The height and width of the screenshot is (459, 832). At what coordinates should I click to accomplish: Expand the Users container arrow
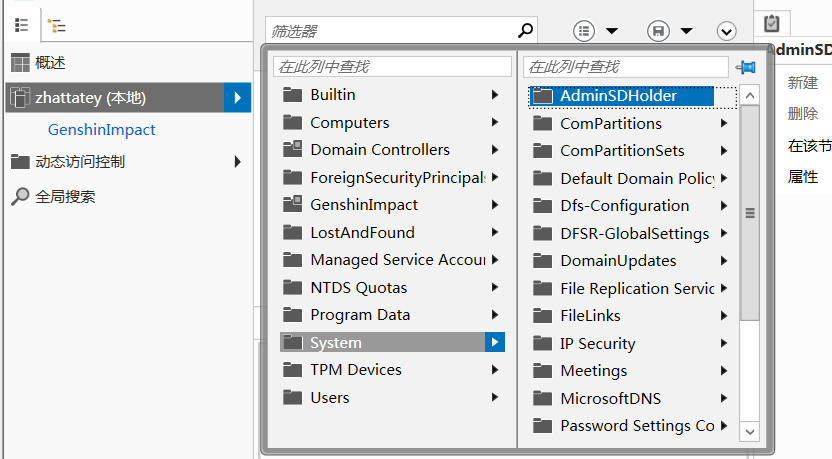pos(494,397)
